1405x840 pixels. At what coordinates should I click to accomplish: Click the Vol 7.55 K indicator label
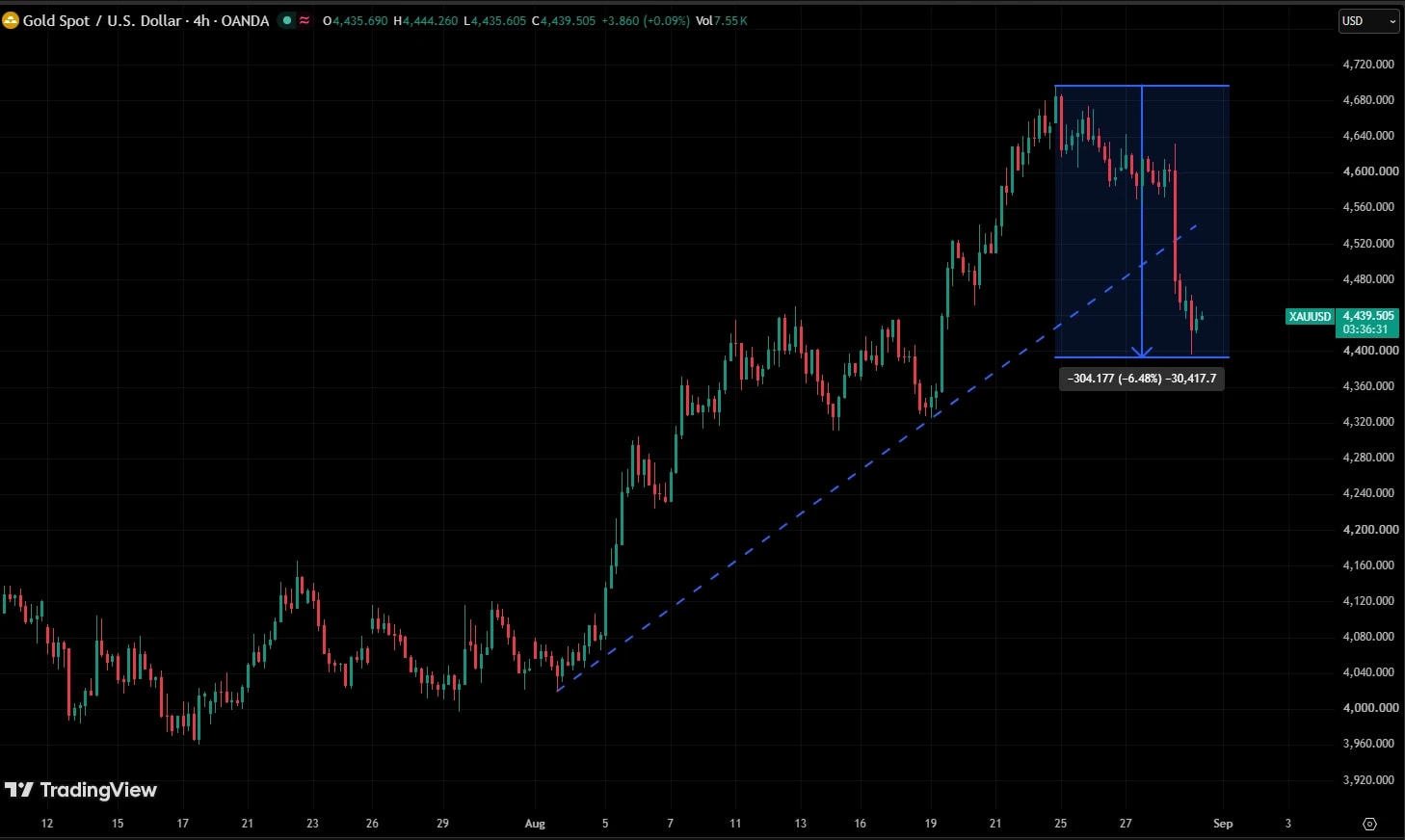coord(721,20)
